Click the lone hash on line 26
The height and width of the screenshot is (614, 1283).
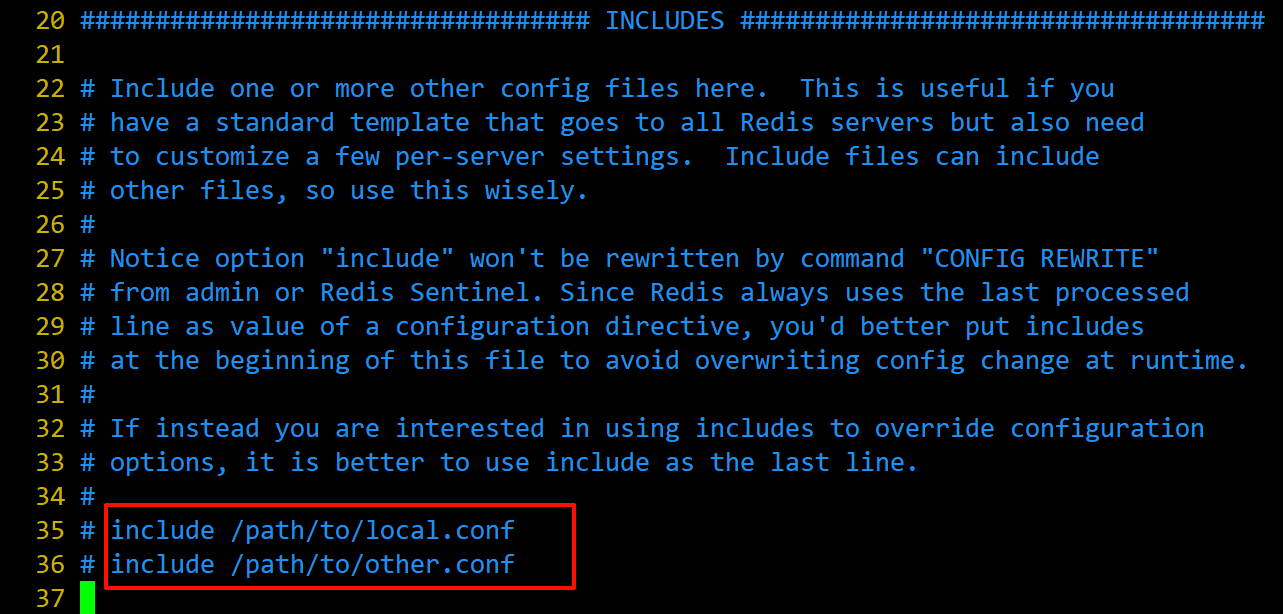pyautogui.click(x=87, y=224)
